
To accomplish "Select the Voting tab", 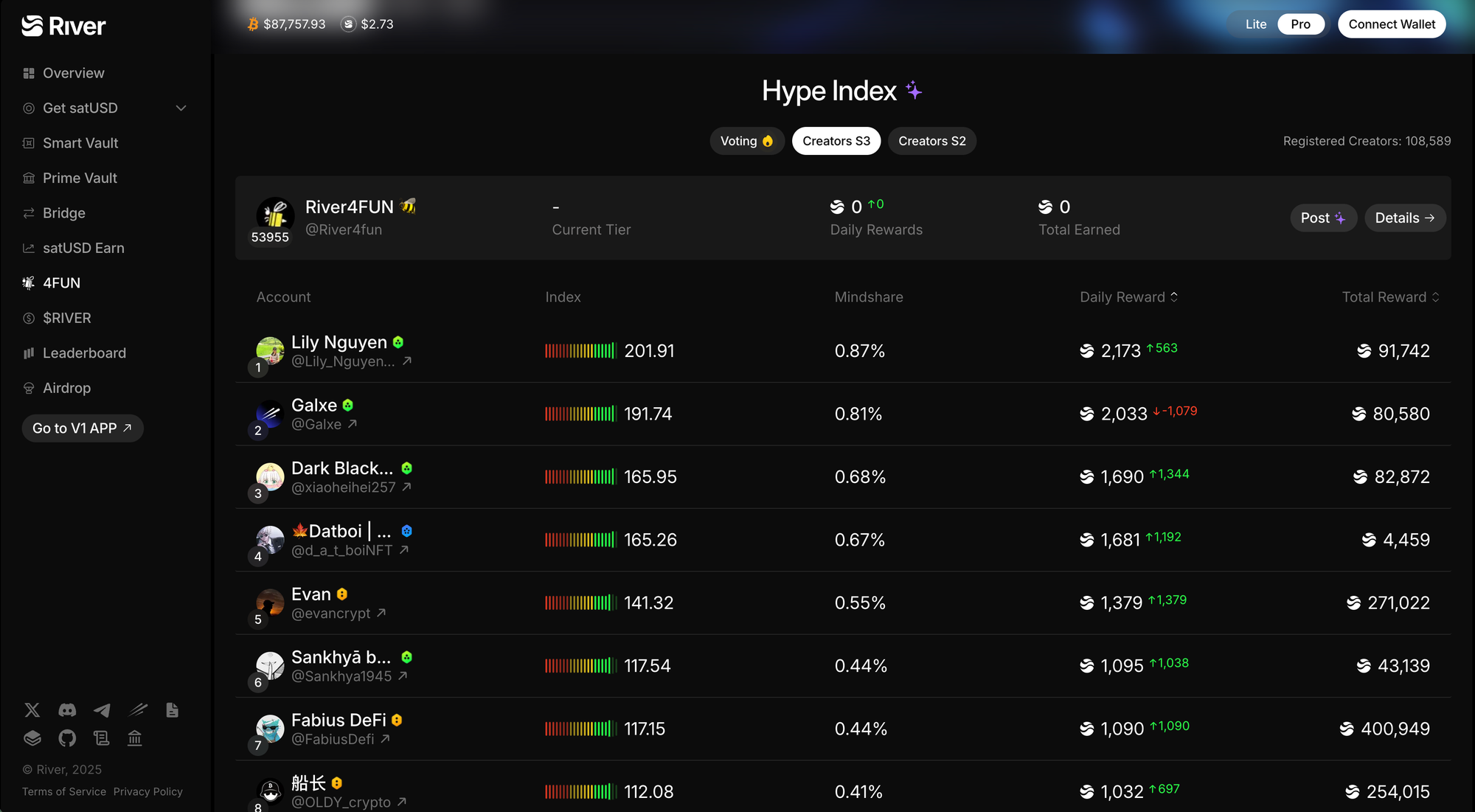I will [746, 141].
